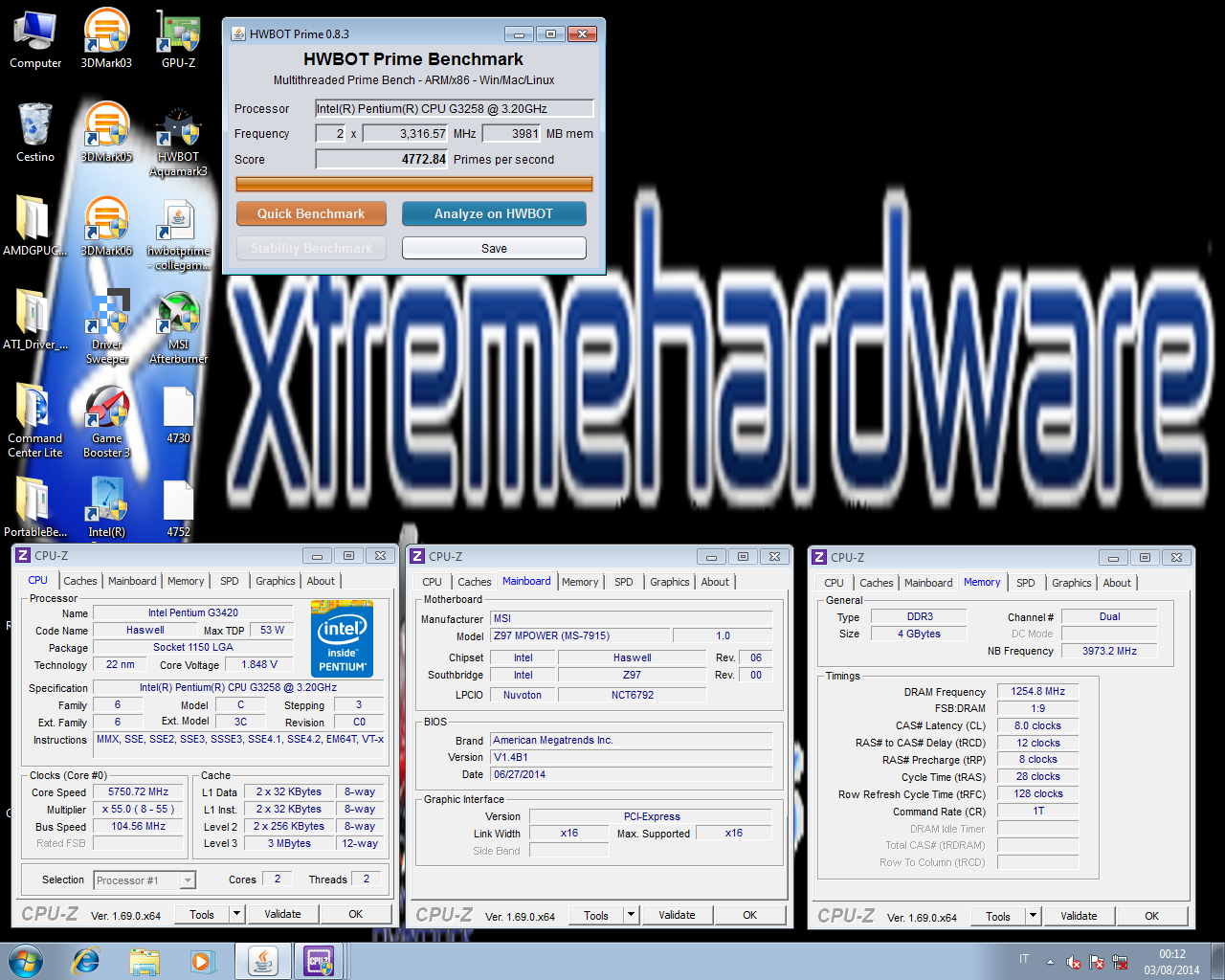Click the DRAM Frequency value 1254.8 MHz

(1038, 691)
